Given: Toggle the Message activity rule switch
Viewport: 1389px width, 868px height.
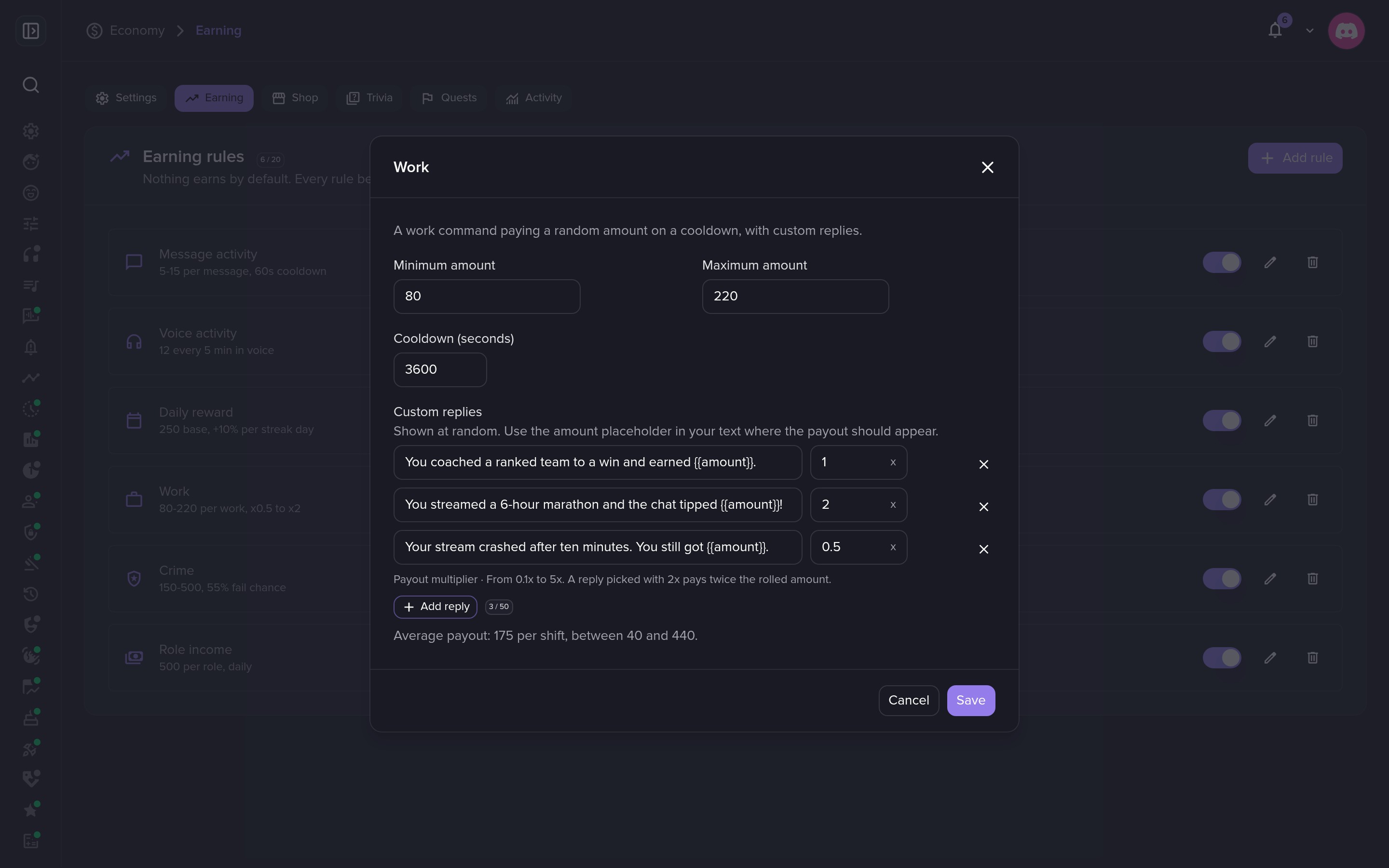Looking at the screenshot, I should [x=1222, y=262].
